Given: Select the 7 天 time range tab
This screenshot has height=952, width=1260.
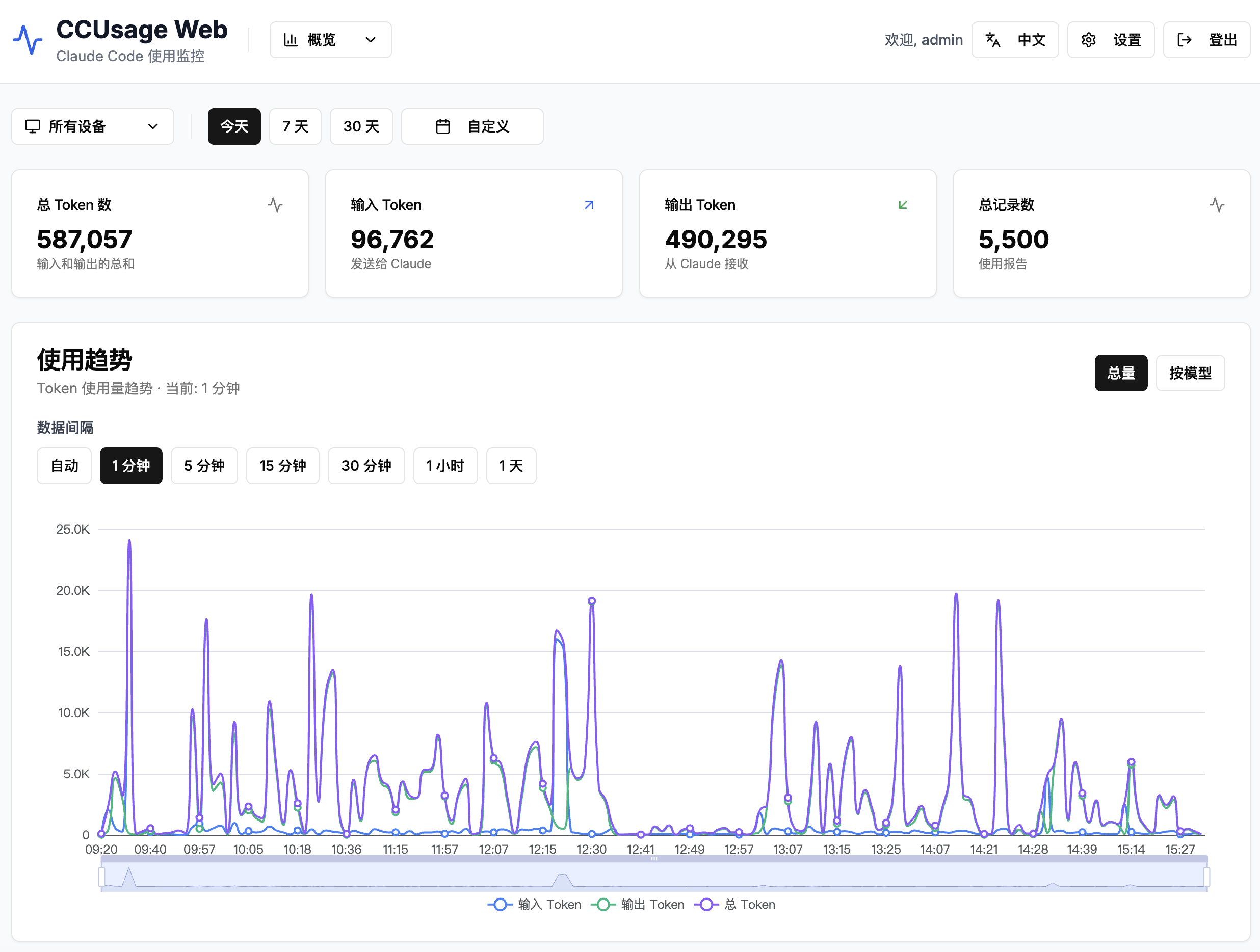Looking at the screenshot, I should [x=295, y=126].
